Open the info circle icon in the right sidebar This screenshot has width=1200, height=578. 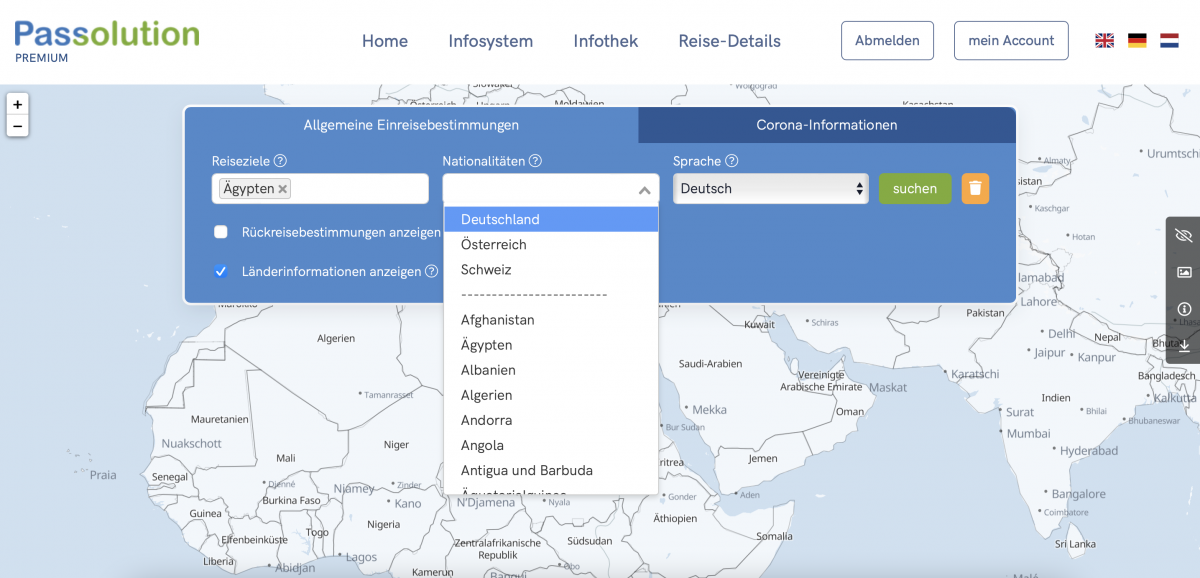(1184, 309)
